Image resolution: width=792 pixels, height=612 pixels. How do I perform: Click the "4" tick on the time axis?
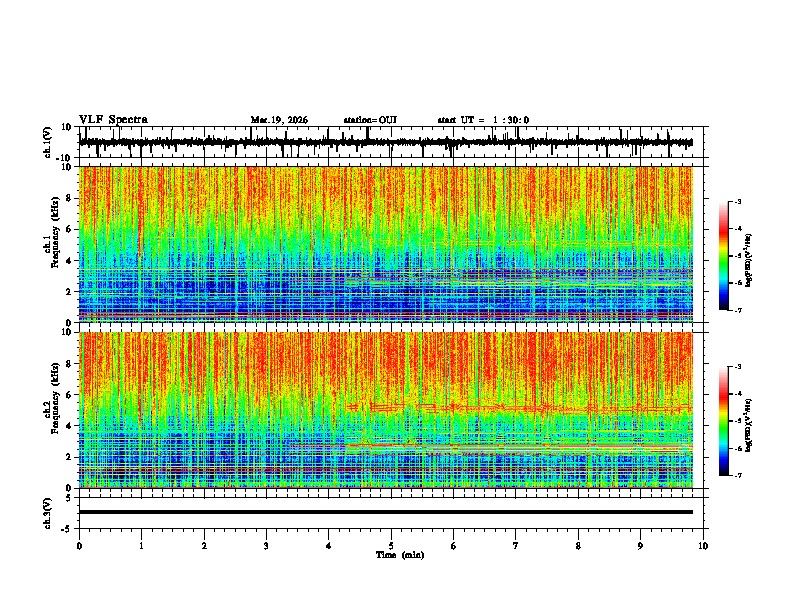click(329, 546)
